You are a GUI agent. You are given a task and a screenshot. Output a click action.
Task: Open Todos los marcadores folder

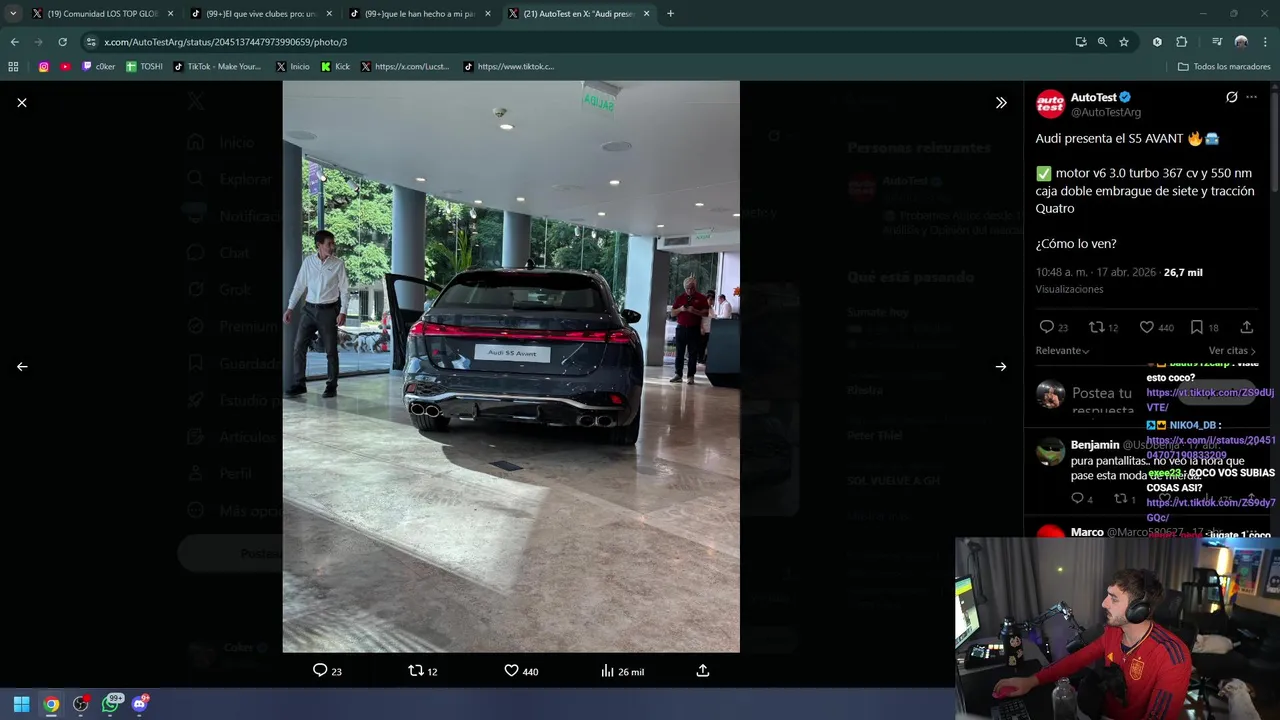1224,67
